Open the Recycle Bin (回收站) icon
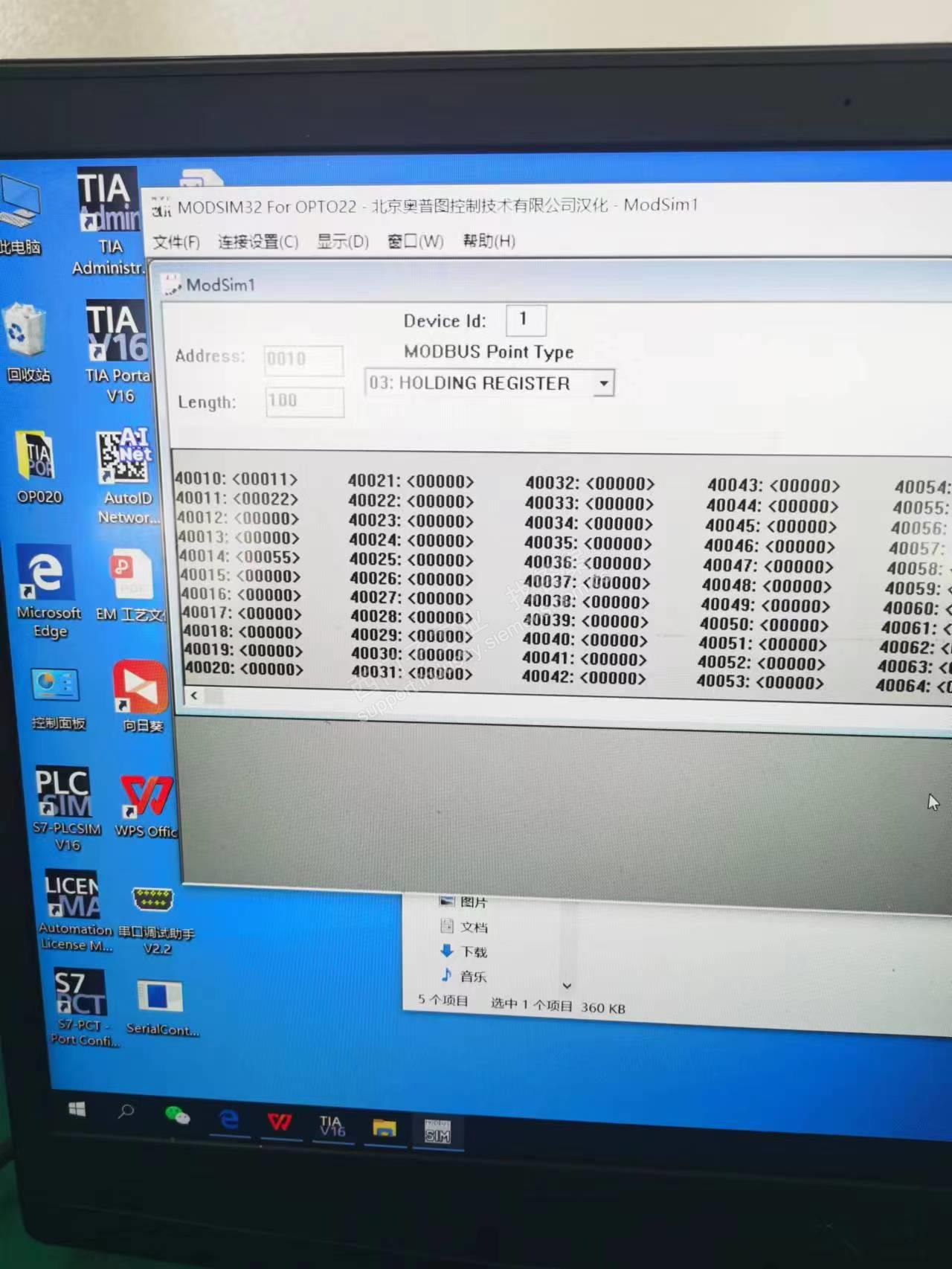The image size is (952, 1269). 28,344
